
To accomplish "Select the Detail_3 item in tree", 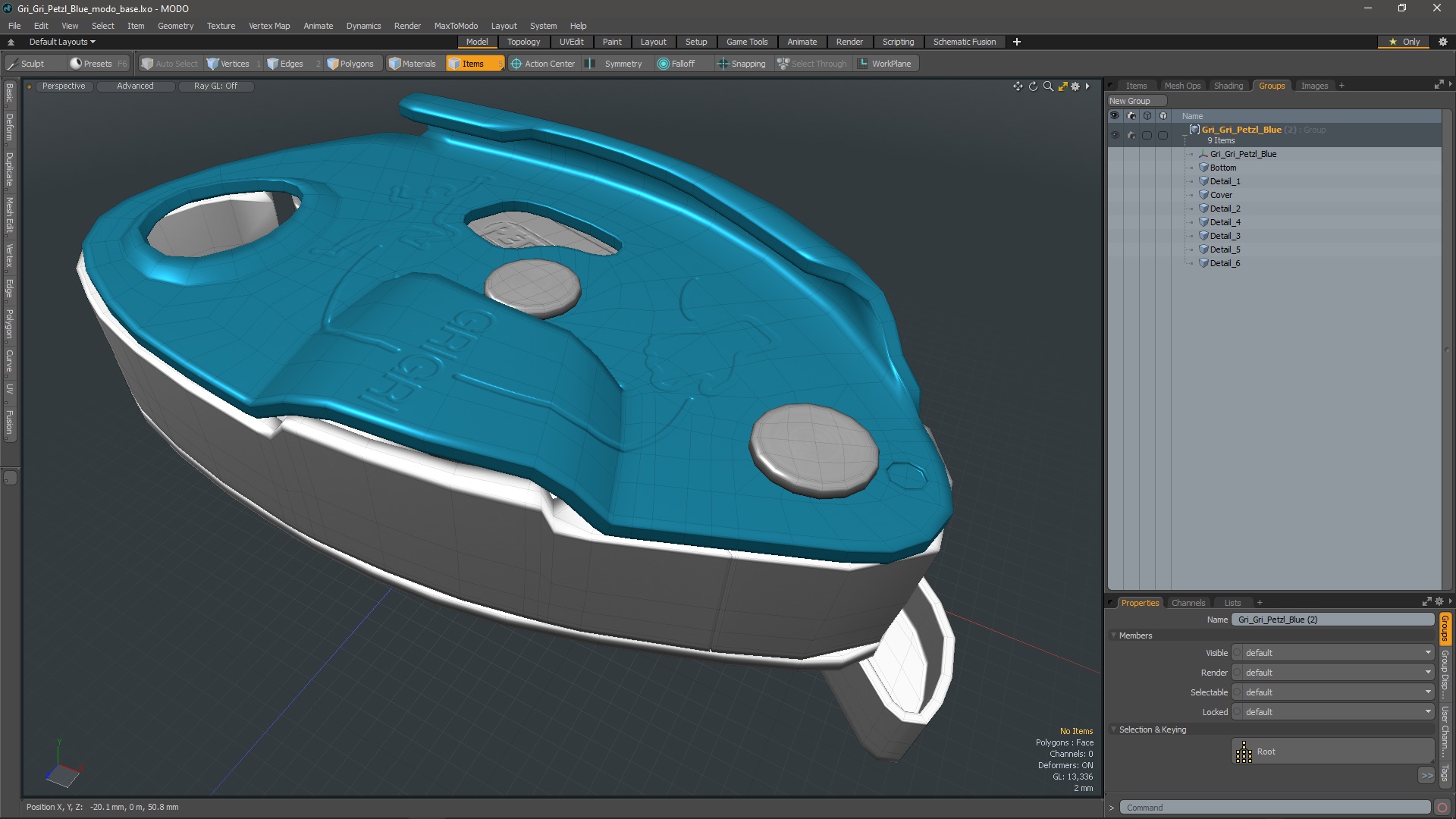I will pos(1225,236).
